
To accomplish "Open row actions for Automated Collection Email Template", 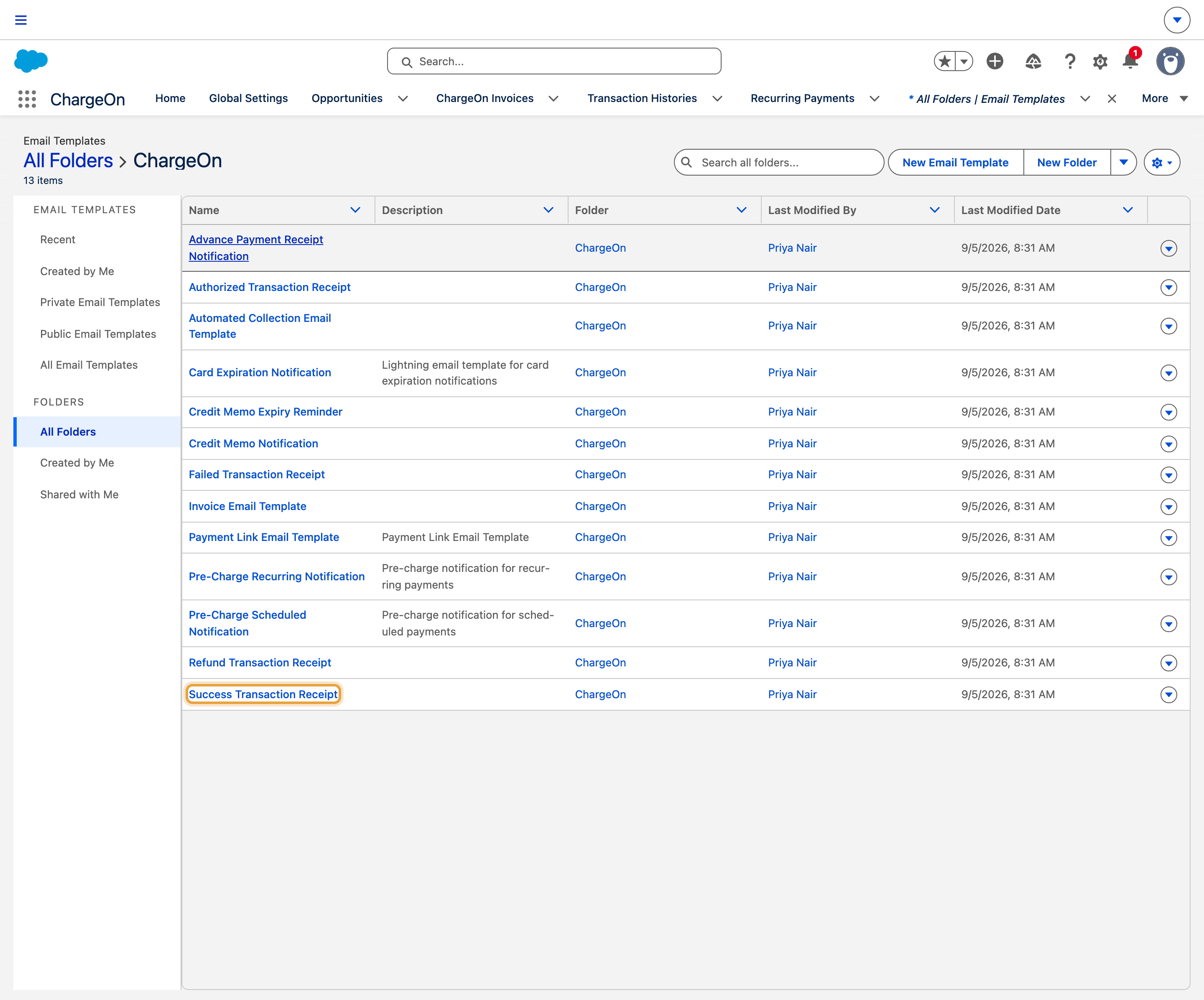I will point(1168,326).
